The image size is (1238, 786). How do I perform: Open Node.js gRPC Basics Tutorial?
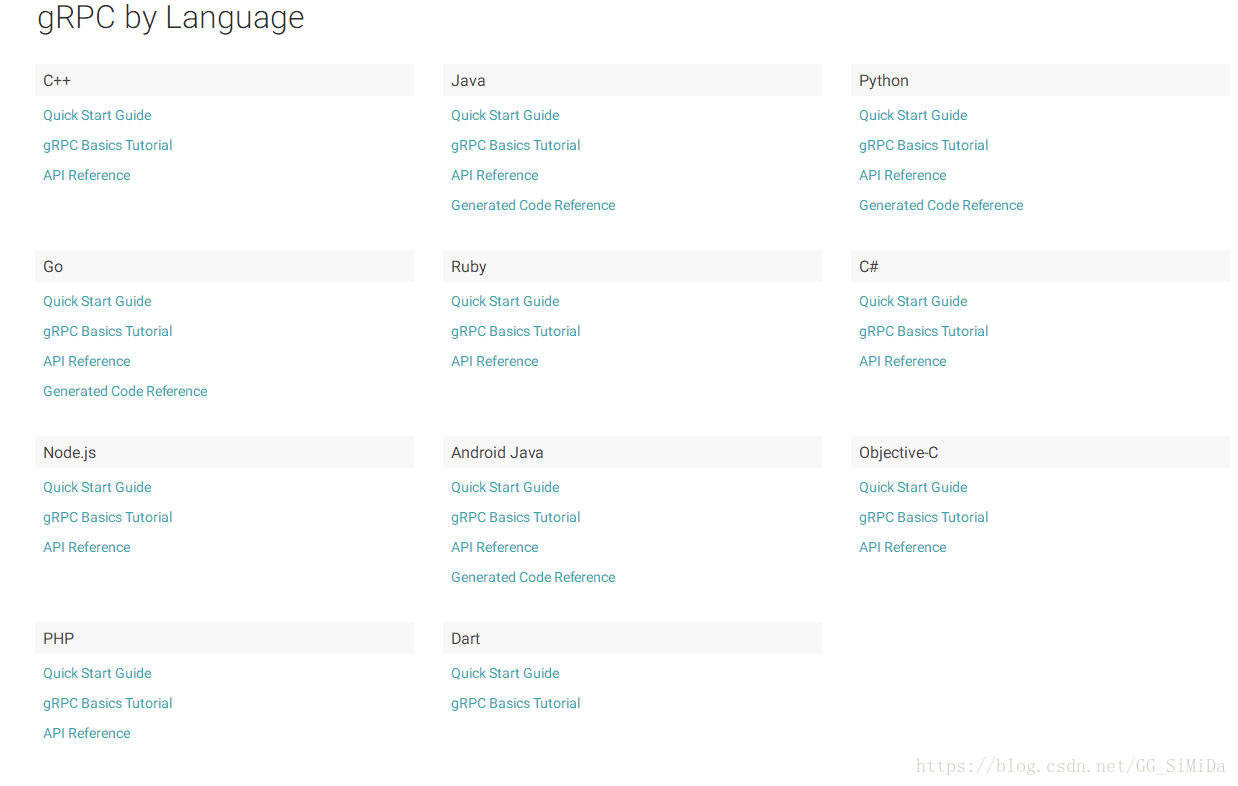pos(108,517)
